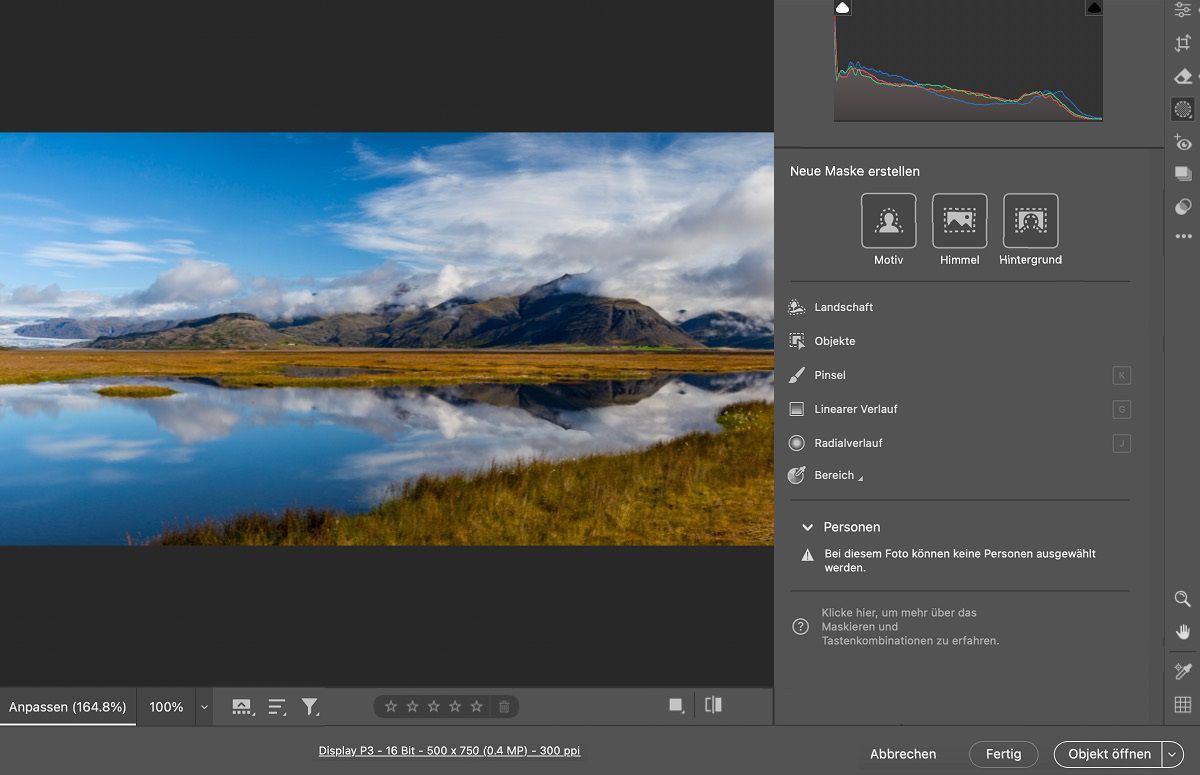This screenshot has height=775, width=1200.
Task: Open the zoom level dropdown chevron
Action: tap(205, 707)
